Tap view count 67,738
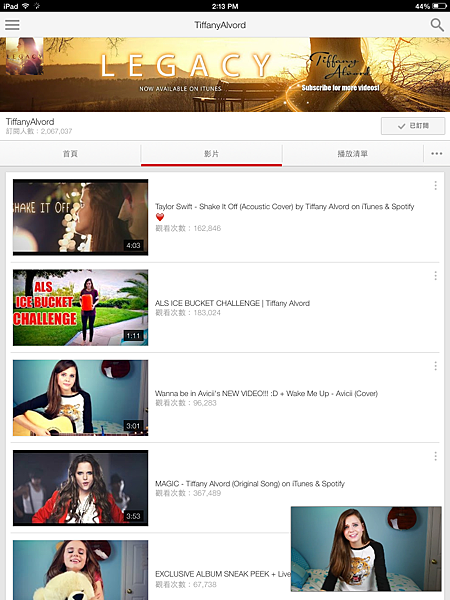Screen dimensions: 450x600 186,584
